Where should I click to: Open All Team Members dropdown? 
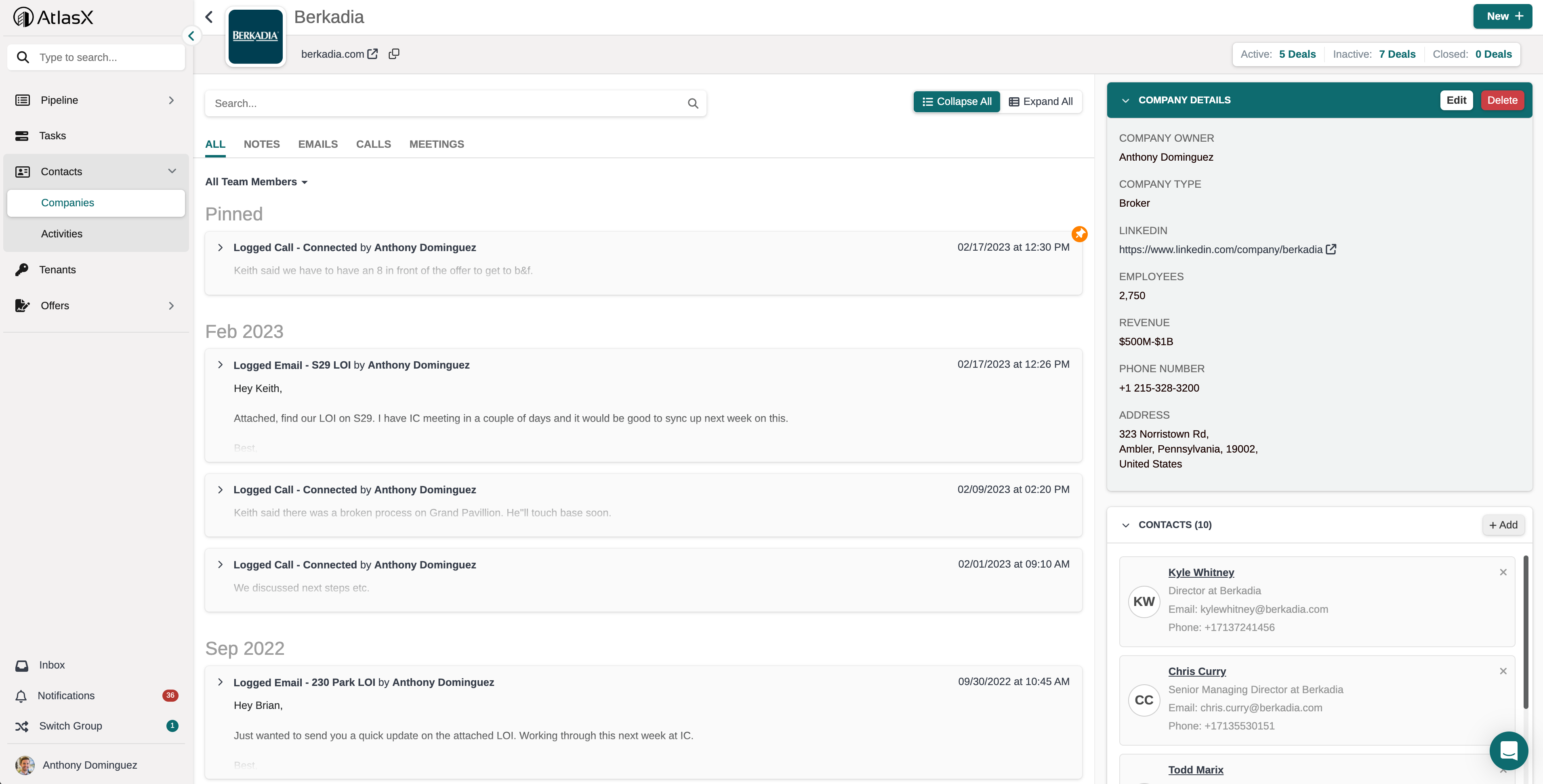tap(256, 182)
